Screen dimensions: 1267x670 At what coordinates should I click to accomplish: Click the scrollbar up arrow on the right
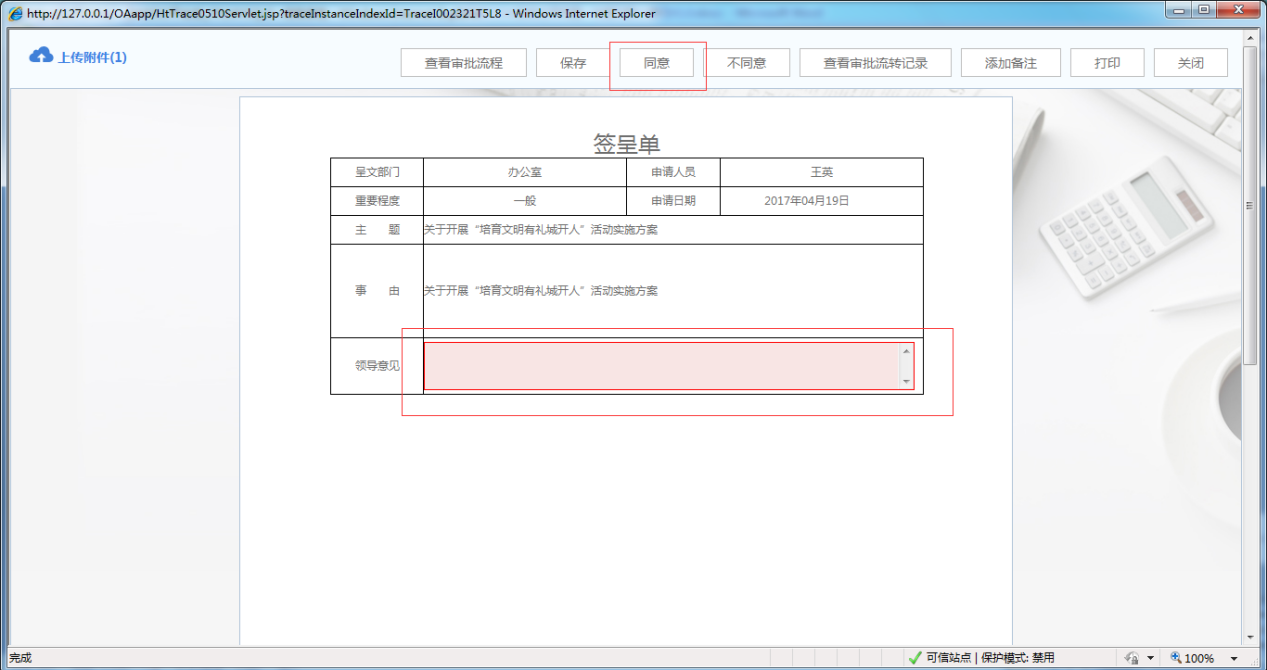click(x=1251, y=37)
